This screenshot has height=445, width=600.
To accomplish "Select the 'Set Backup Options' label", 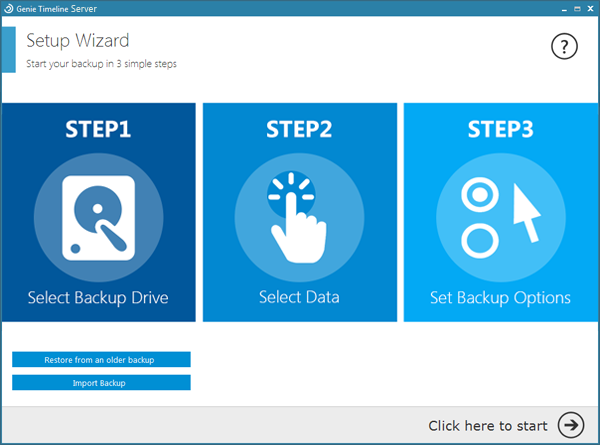I will [500, 298].
